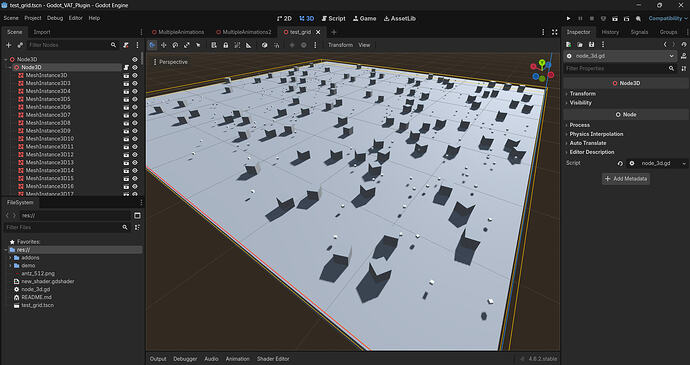Save the currently edited resource in the Inspector
Viewport: 690px width, 365px height.
(591, 44)
